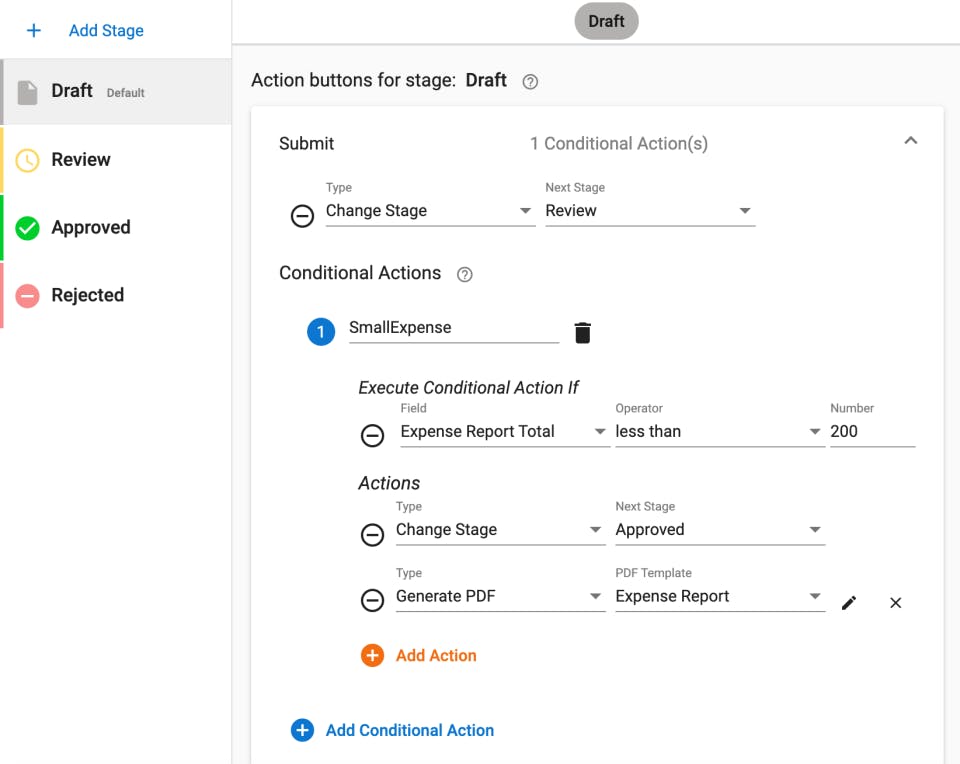The image size is (960, 764).
Task: Edit the Expense Report PDF template
Action: pos(849,602)
